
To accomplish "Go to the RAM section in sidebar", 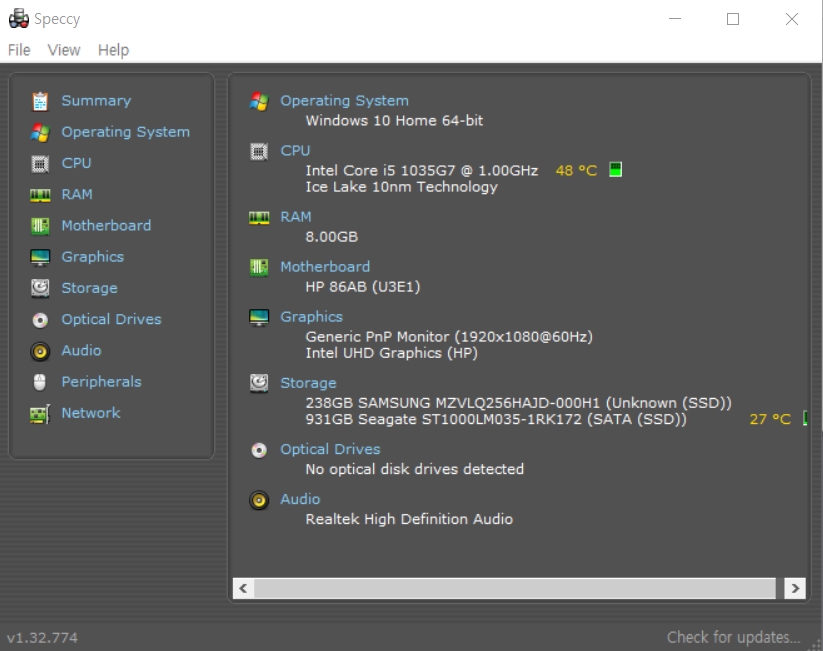I will [77, 194].
